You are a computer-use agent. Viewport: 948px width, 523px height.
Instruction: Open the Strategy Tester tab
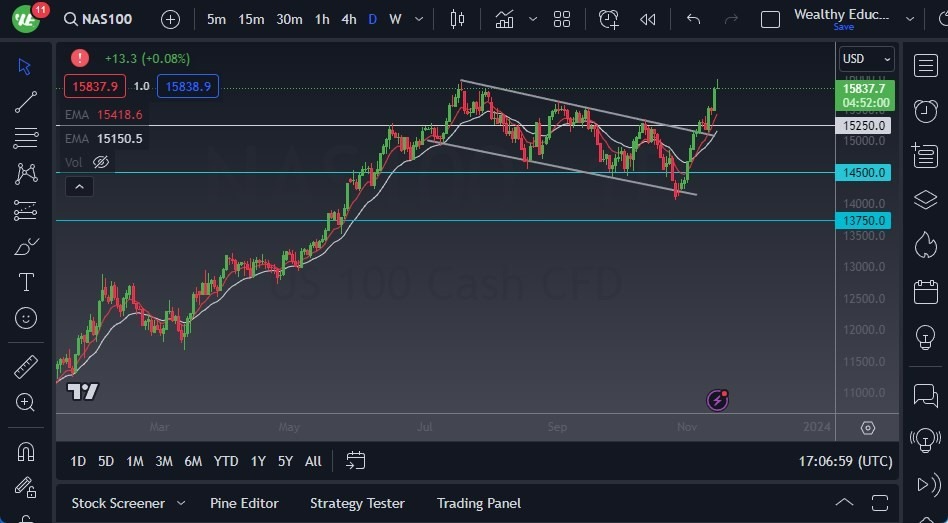click(357, 503)
